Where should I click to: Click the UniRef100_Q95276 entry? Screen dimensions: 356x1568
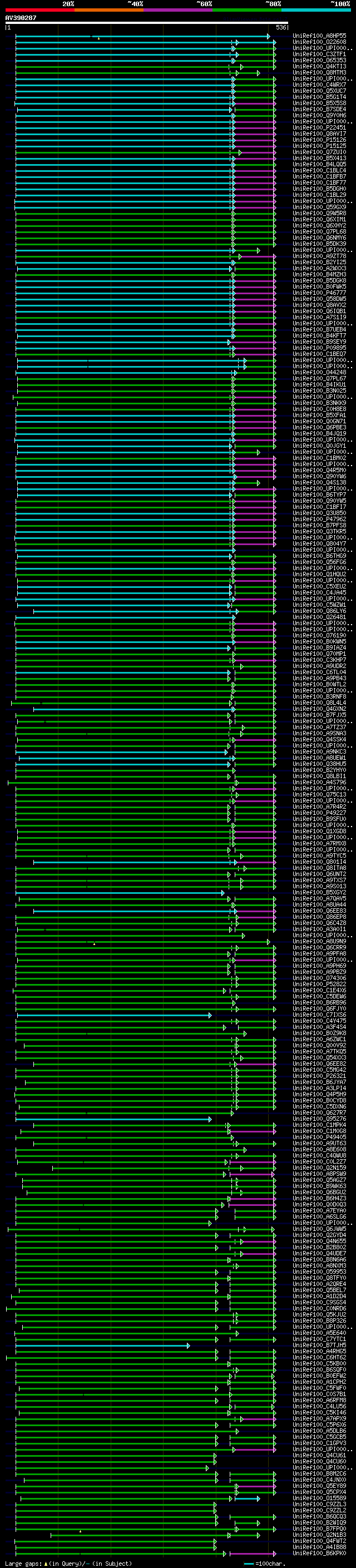[x=319, y=1119]
